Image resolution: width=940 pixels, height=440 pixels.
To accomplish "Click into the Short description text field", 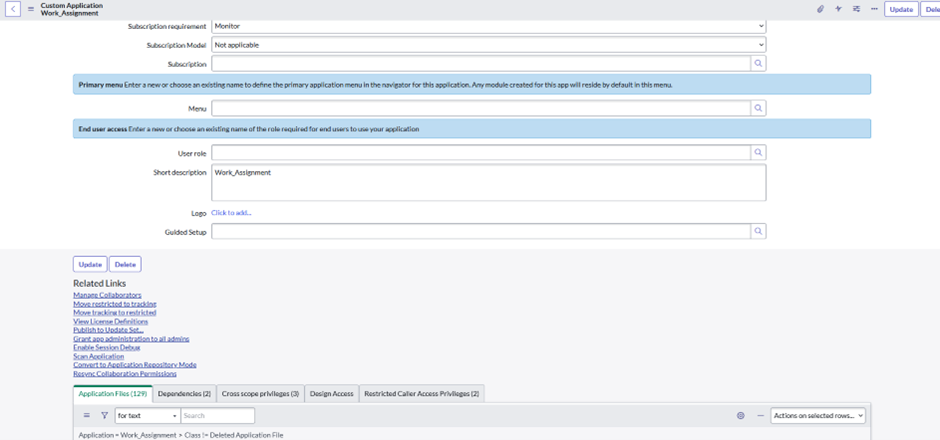I will point(488,183).
